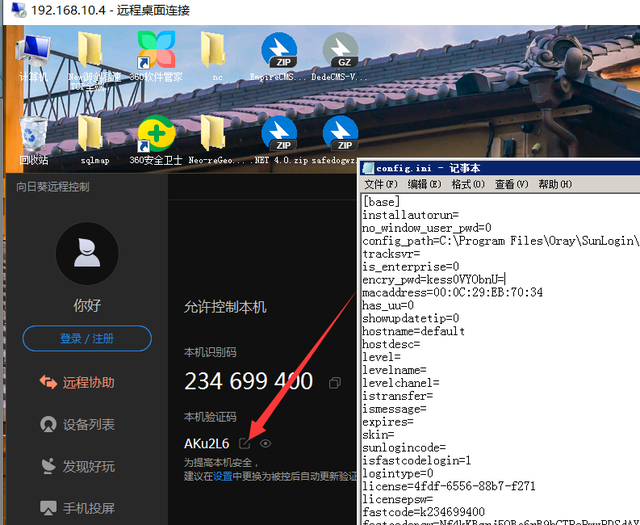This screenshot has width=640, height=525.
Task: Click the license=4fdf-6556-88b7-f271 line
Action: [x=449, y=486]
